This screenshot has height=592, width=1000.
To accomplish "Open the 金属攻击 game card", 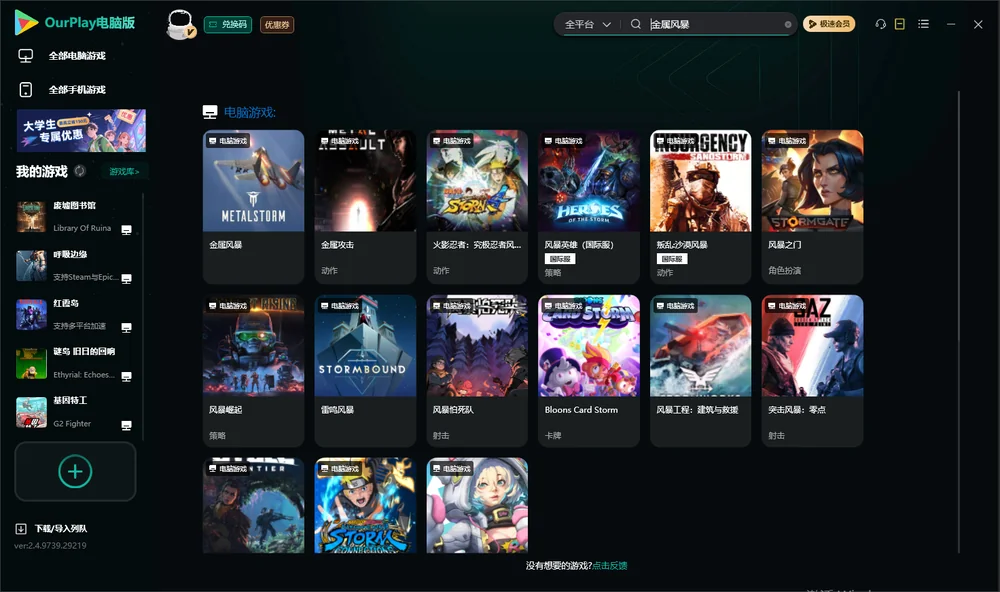I will coord(365,207).
